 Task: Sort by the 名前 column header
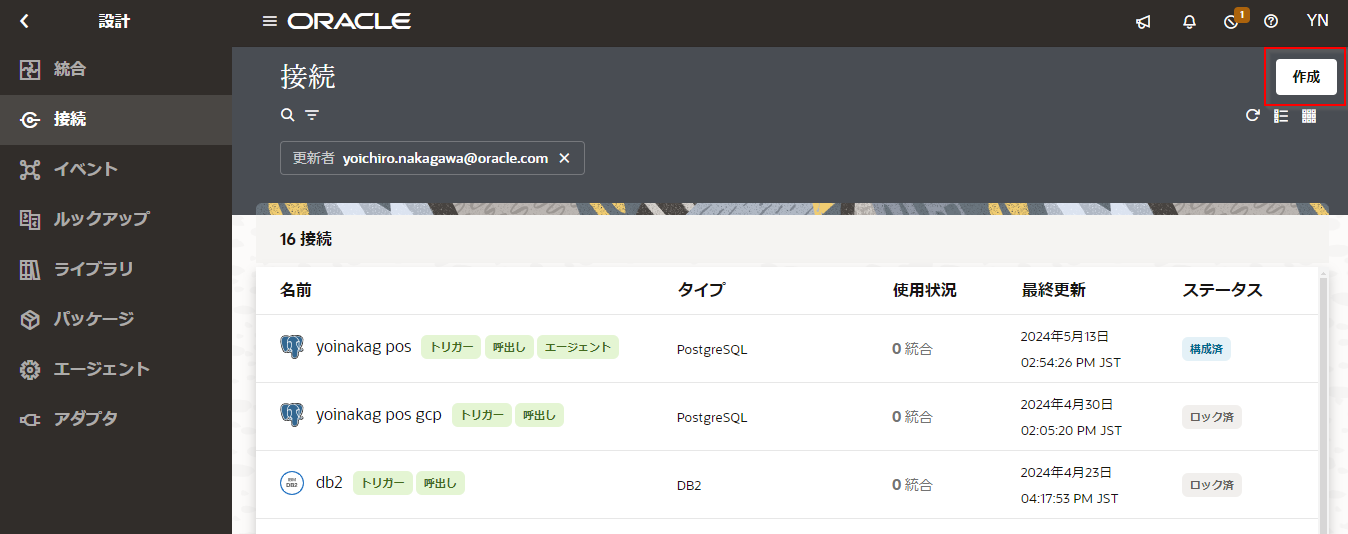296,290
